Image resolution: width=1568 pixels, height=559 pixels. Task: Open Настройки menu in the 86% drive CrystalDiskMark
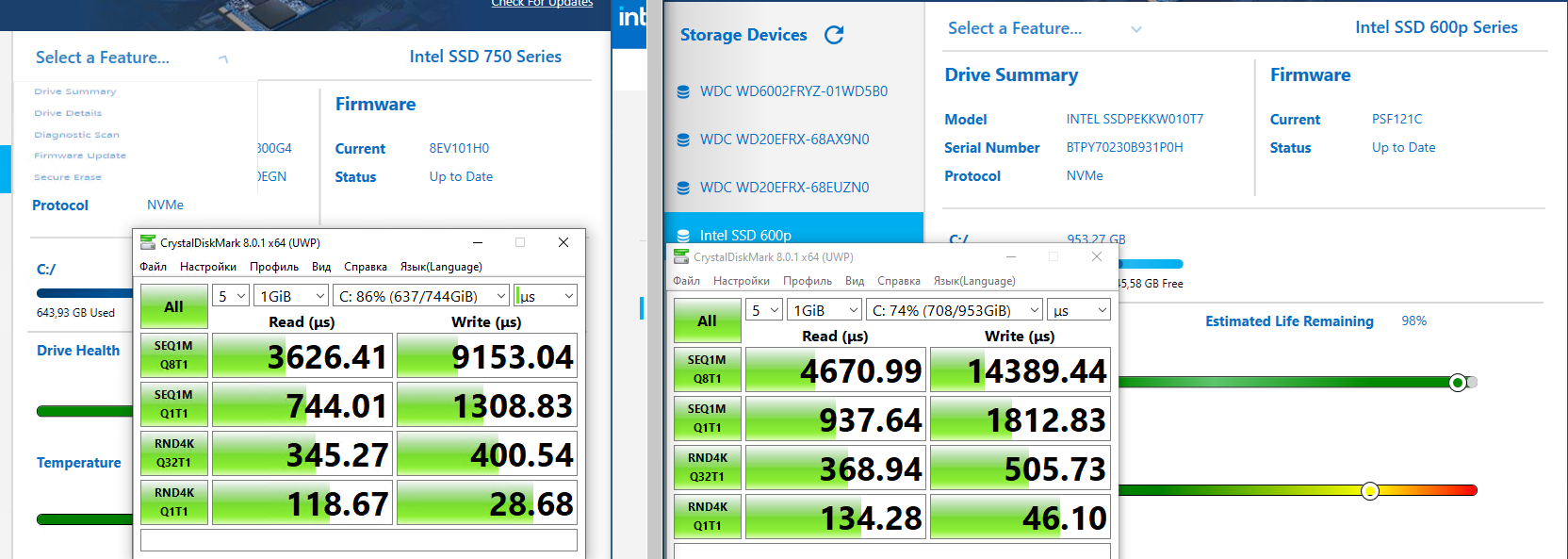click(x=208, y=267)
